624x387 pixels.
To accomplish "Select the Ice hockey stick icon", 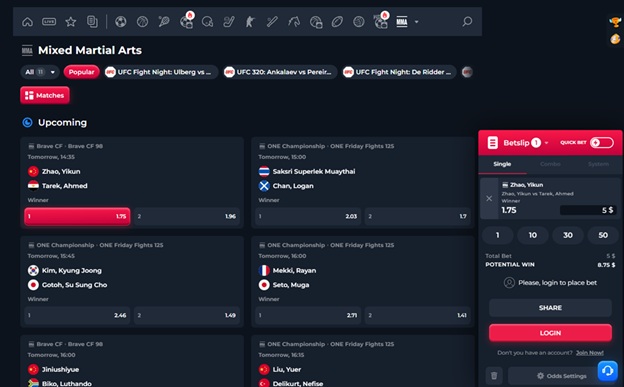I will [228, 22].
